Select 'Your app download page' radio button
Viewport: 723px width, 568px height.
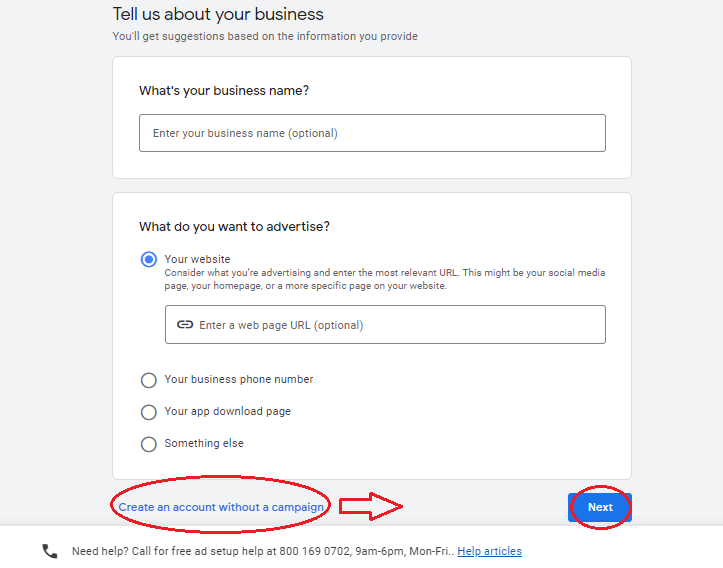[x=149, y=412]
